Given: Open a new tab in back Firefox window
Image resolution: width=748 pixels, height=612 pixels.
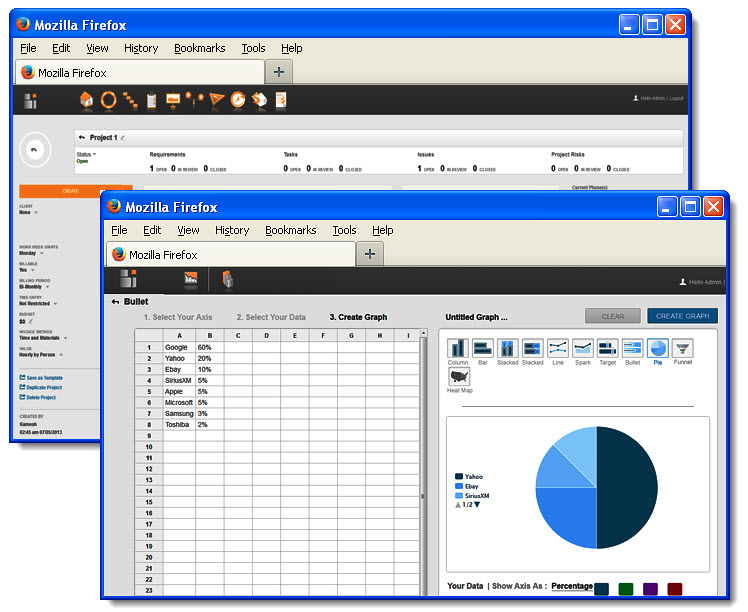Looking at the screenshot, I should pos(279,72).
